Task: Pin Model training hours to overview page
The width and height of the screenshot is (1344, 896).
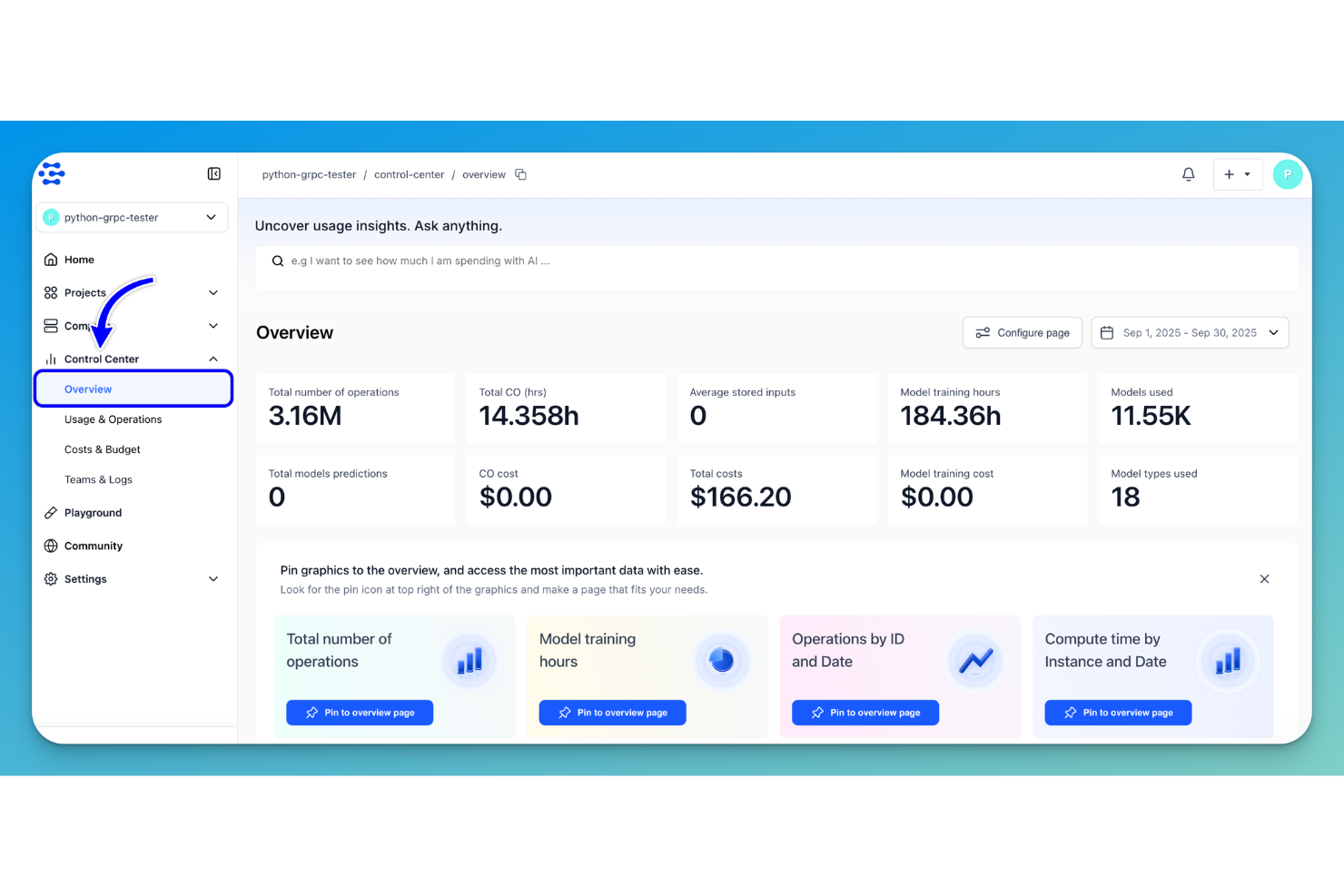Action: [x=612, y=713]
